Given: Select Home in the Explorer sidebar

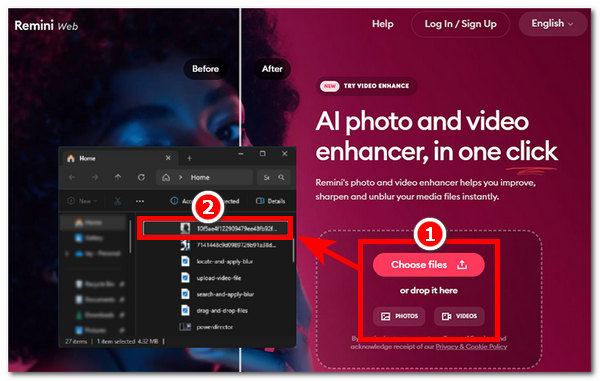Looking at the screenshot, I should (x=93, y=222).
